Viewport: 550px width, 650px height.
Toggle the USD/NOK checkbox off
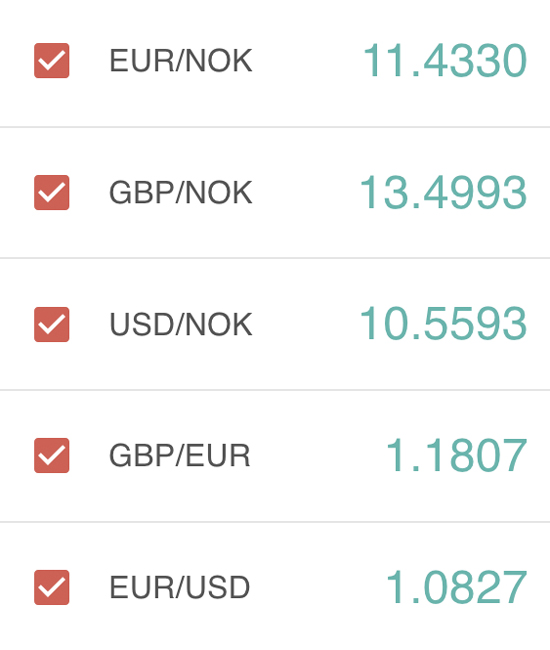[51, 324]
